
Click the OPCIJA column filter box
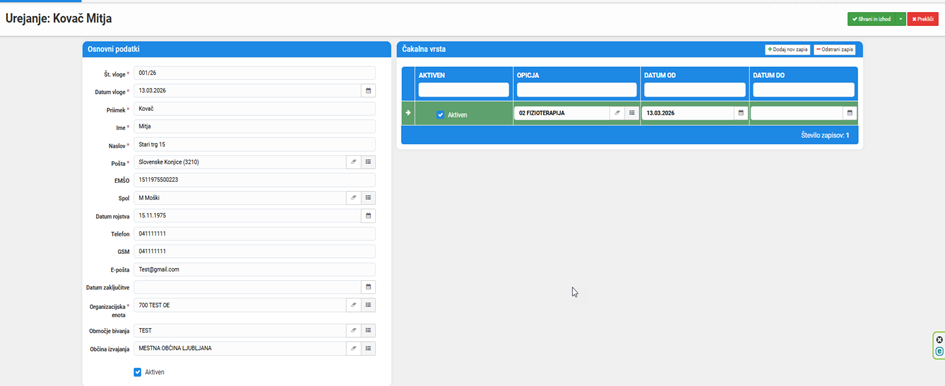576,90
